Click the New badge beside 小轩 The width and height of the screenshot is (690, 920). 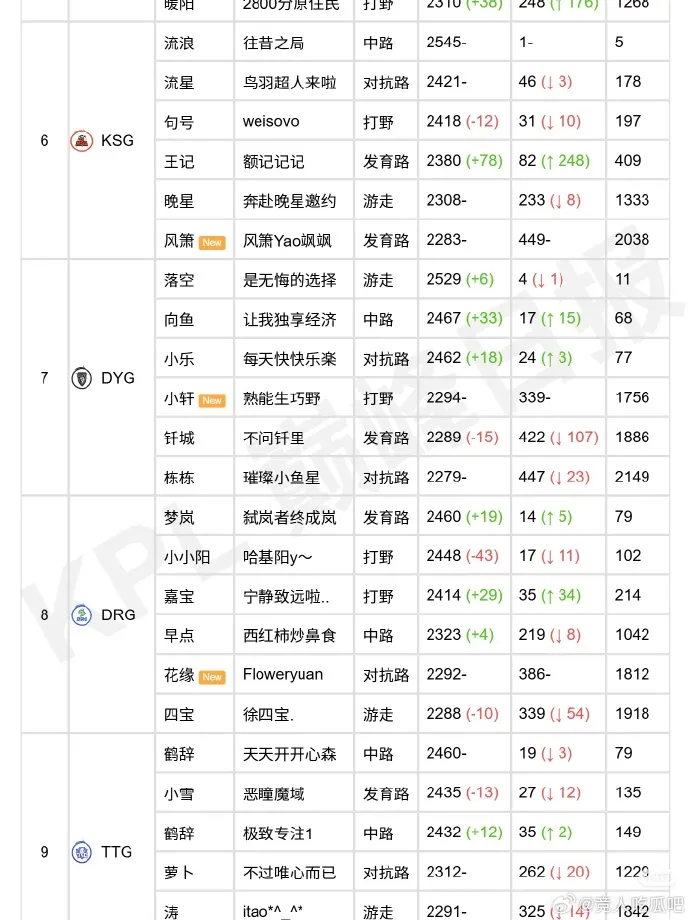(x=212, y=400)
